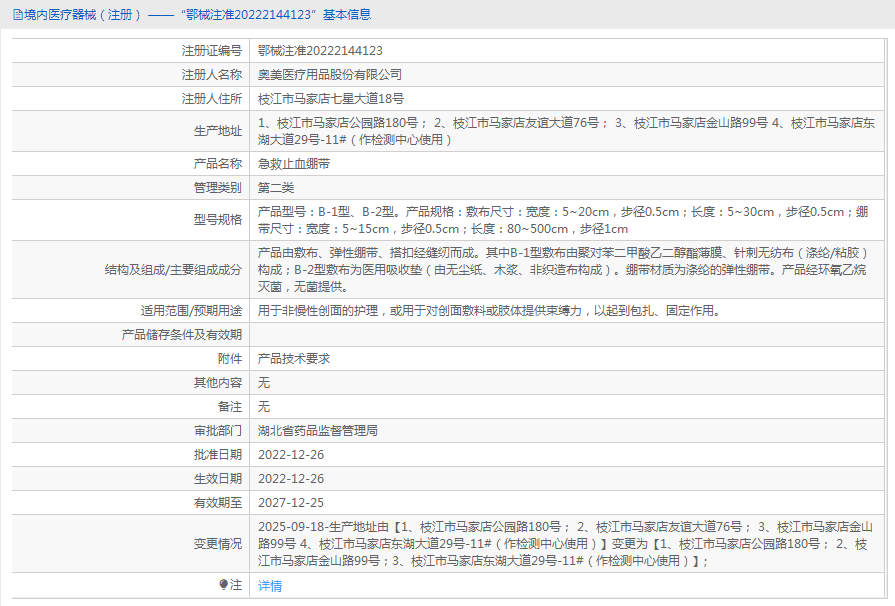The height and width of the screenshot is (606, 895).
Task: Click the 注册证编号 label
Action: [212, 51]
